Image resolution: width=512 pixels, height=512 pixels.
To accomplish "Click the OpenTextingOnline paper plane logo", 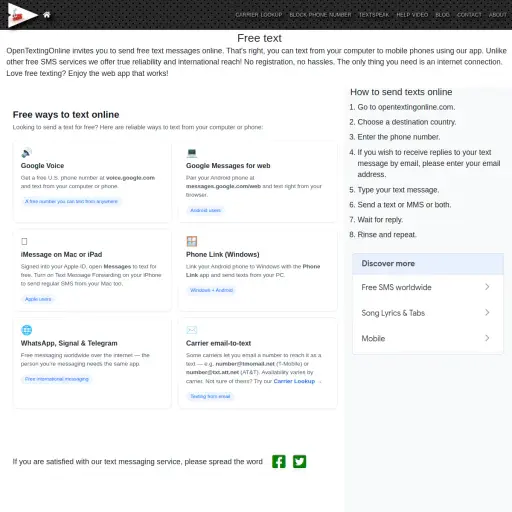I will [x=22, y=15].
